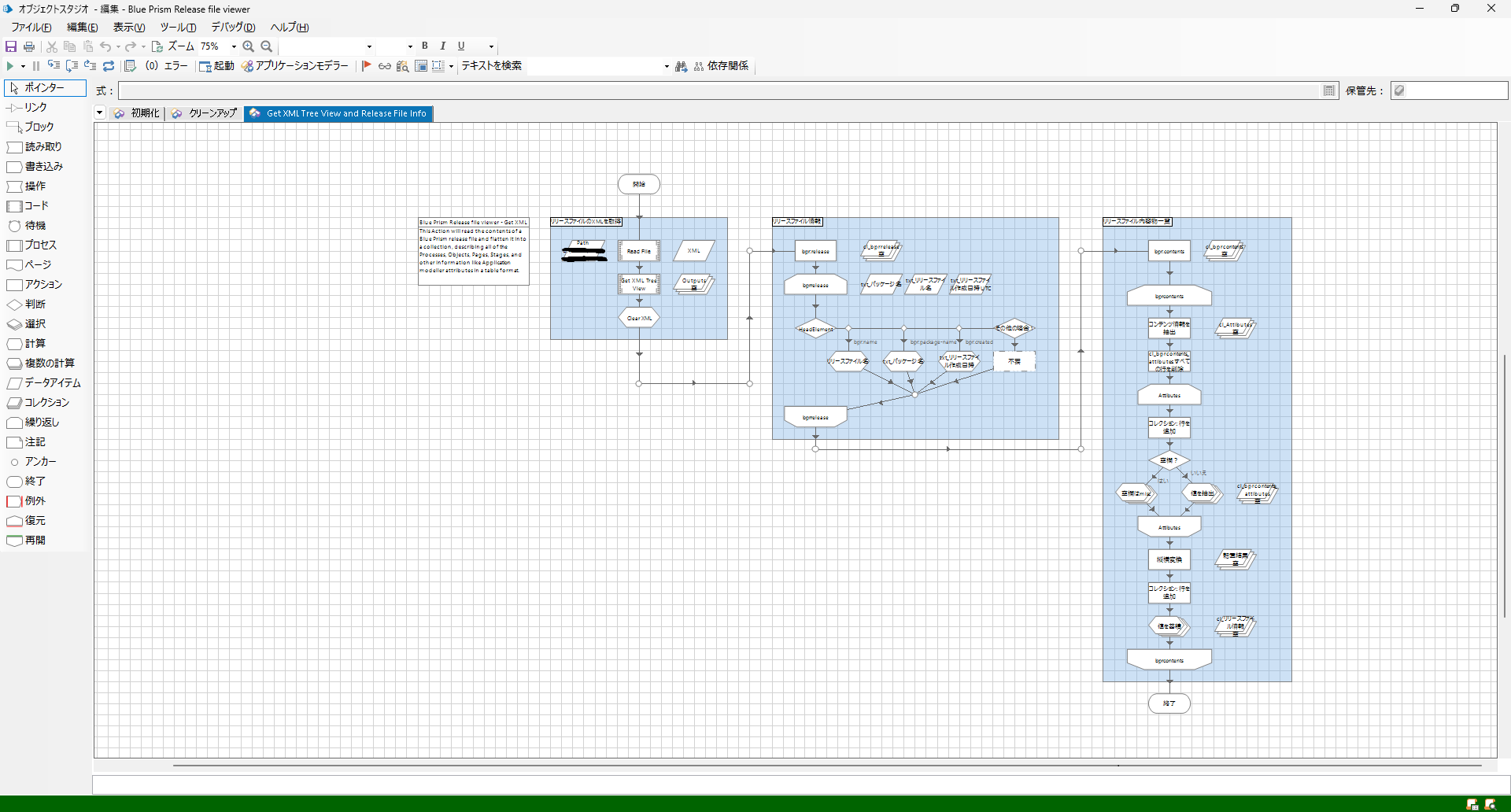Open the デバッグ menu
Viewport: 1511px width, 812px height.
[x=233, y=28]
